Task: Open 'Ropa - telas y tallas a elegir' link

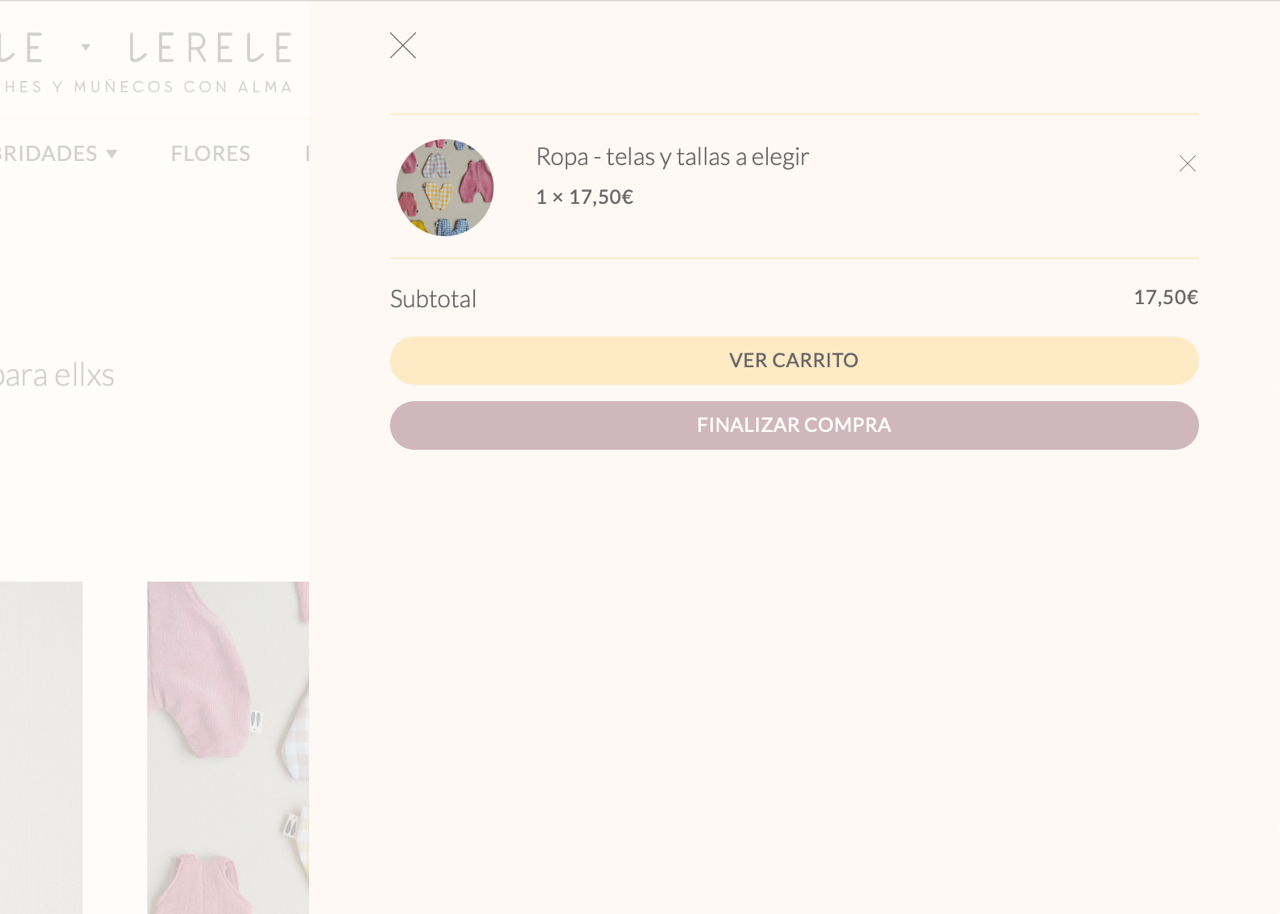Action: (x=672, y=157)
